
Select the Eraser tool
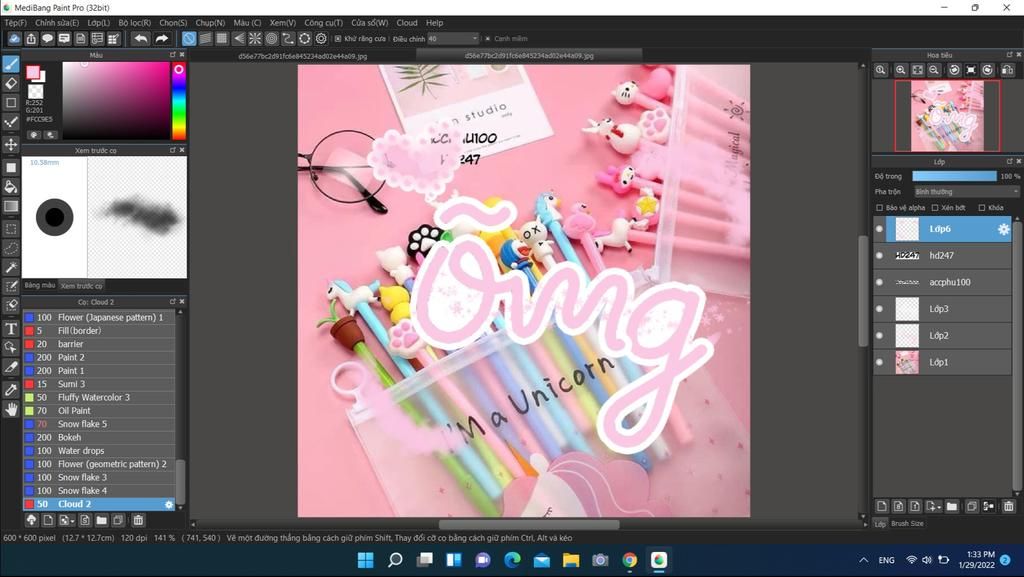(11, 84)
